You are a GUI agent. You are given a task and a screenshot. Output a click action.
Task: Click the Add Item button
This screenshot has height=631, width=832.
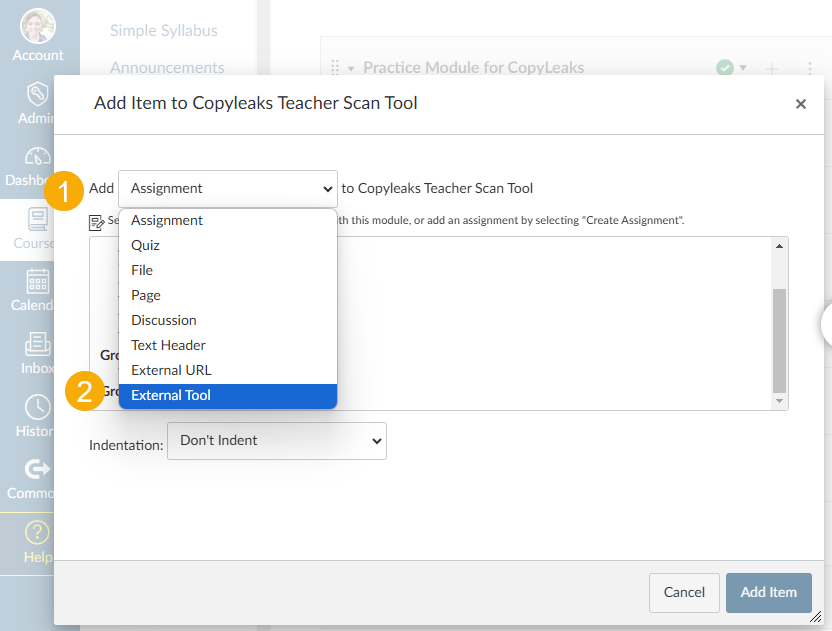[768, 593]
